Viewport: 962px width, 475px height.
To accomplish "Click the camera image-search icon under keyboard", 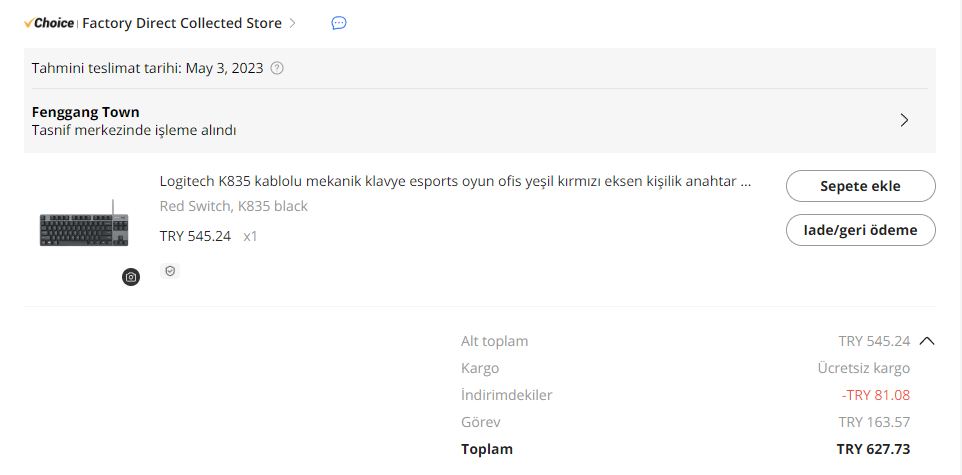I will [x=131, y=277].
